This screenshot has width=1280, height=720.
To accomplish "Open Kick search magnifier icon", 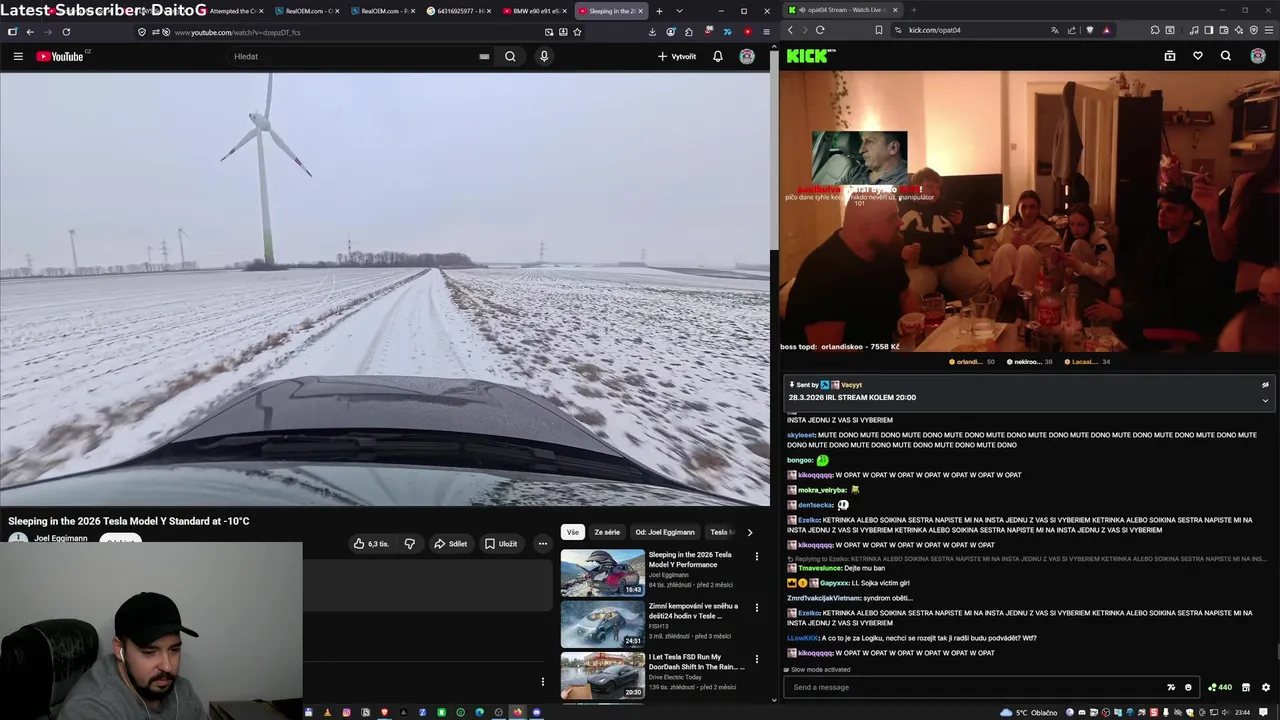I will [1226, 56].
